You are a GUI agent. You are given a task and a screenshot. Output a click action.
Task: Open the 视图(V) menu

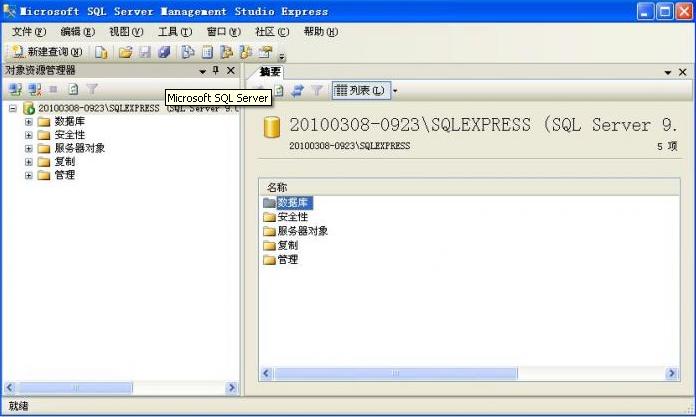[127, 32]
